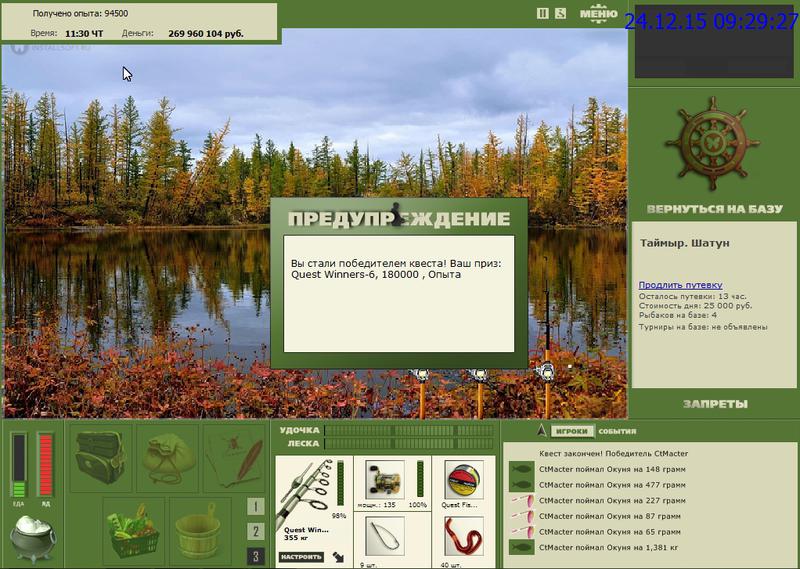Click Рыбаков на базе: 4 text
The image size is (800, 569).
pos(678,315)
